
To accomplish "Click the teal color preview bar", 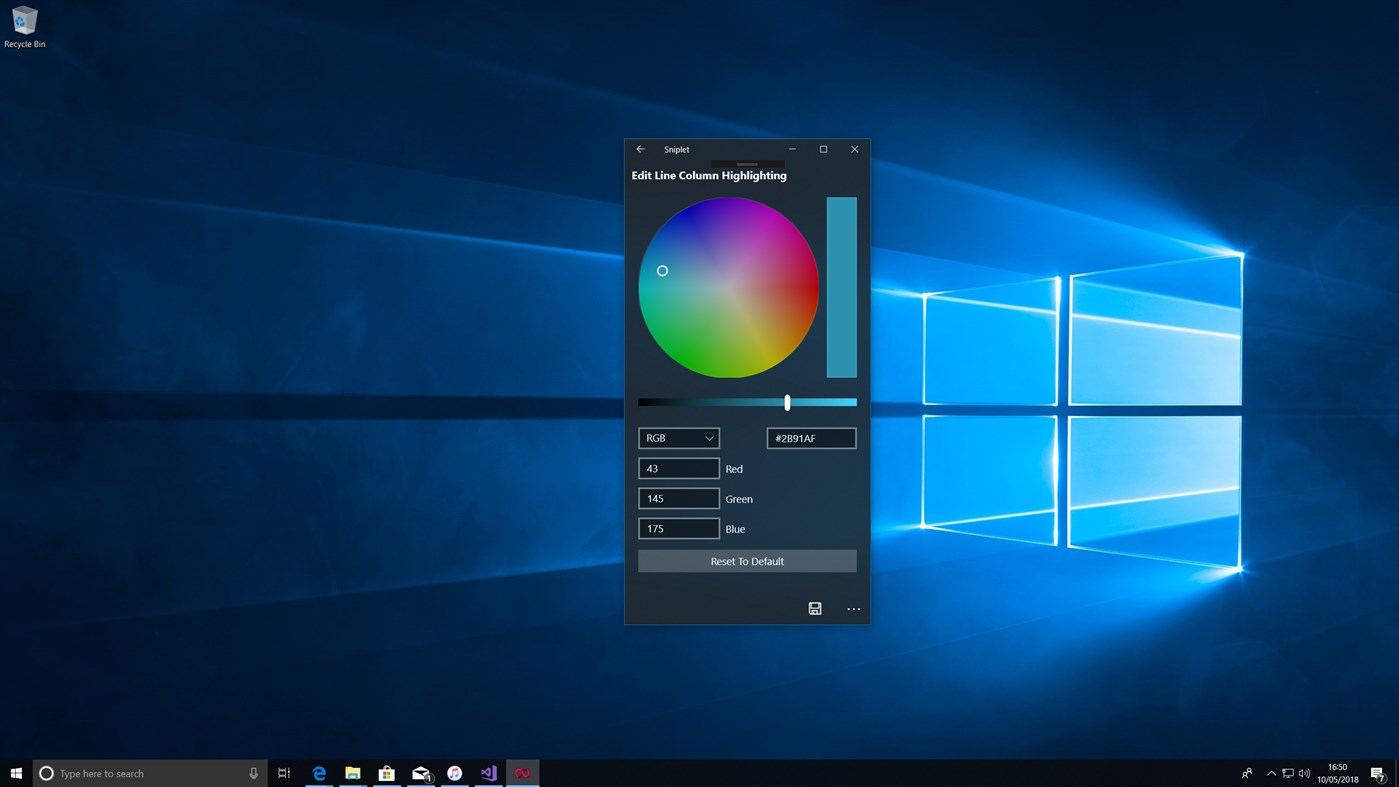I will (x=841, y=287).
